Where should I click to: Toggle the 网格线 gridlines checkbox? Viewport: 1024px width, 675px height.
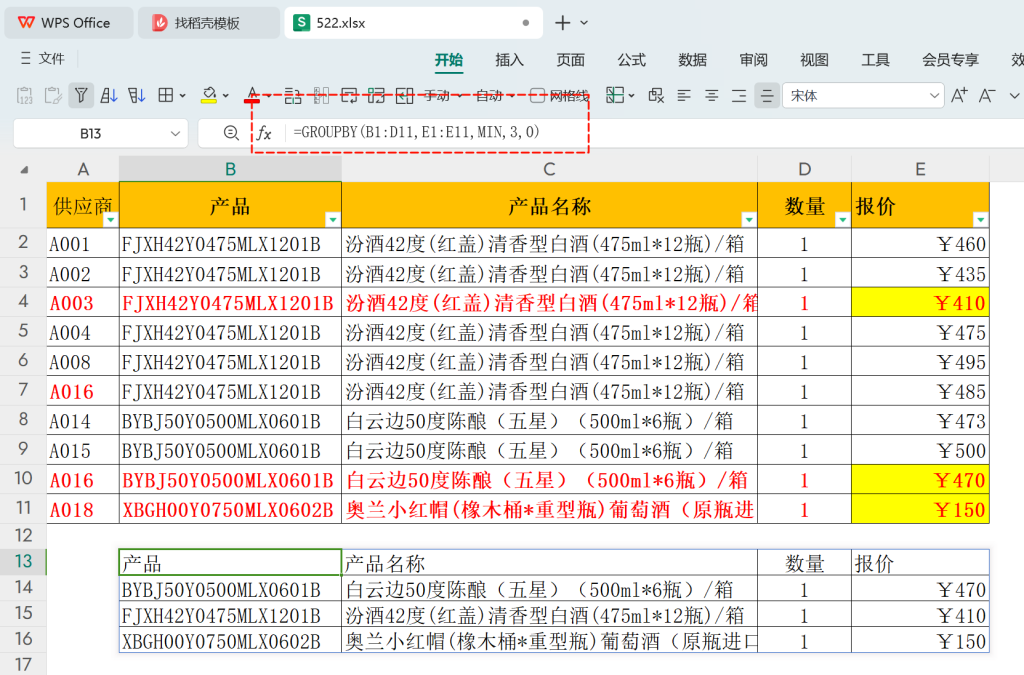pos(537,96)
